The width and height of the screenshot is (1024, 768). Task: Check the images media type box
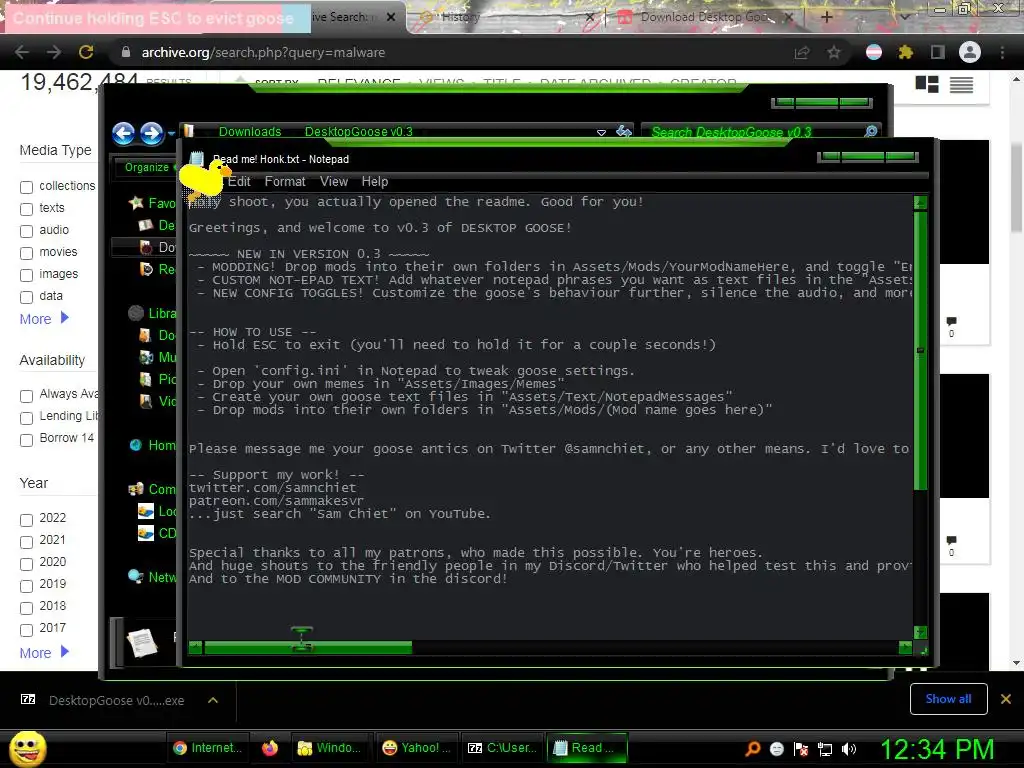click(x=26, y=275)
